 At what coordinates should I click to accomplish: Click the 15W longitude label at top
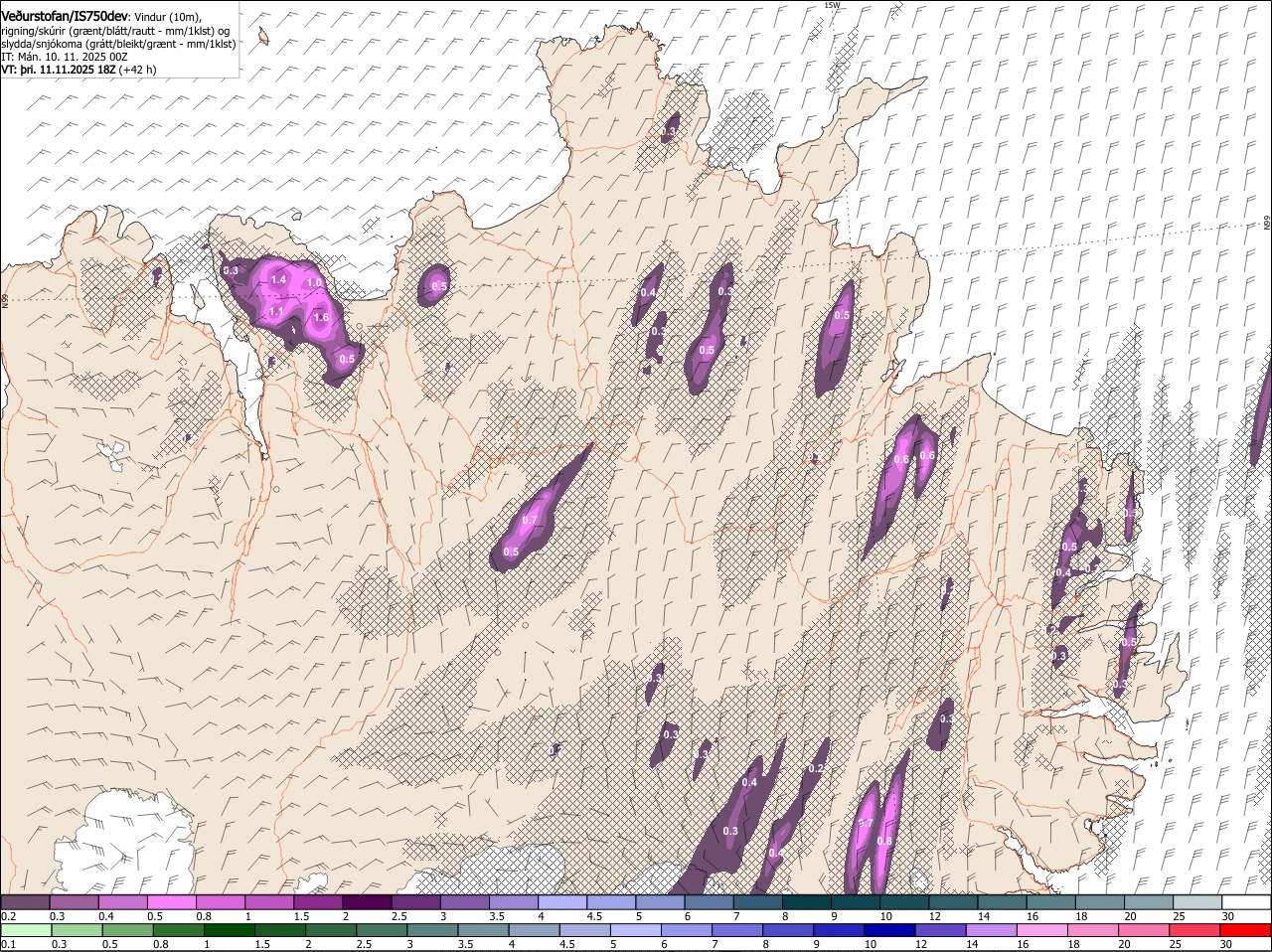click(x=832, y=5)
